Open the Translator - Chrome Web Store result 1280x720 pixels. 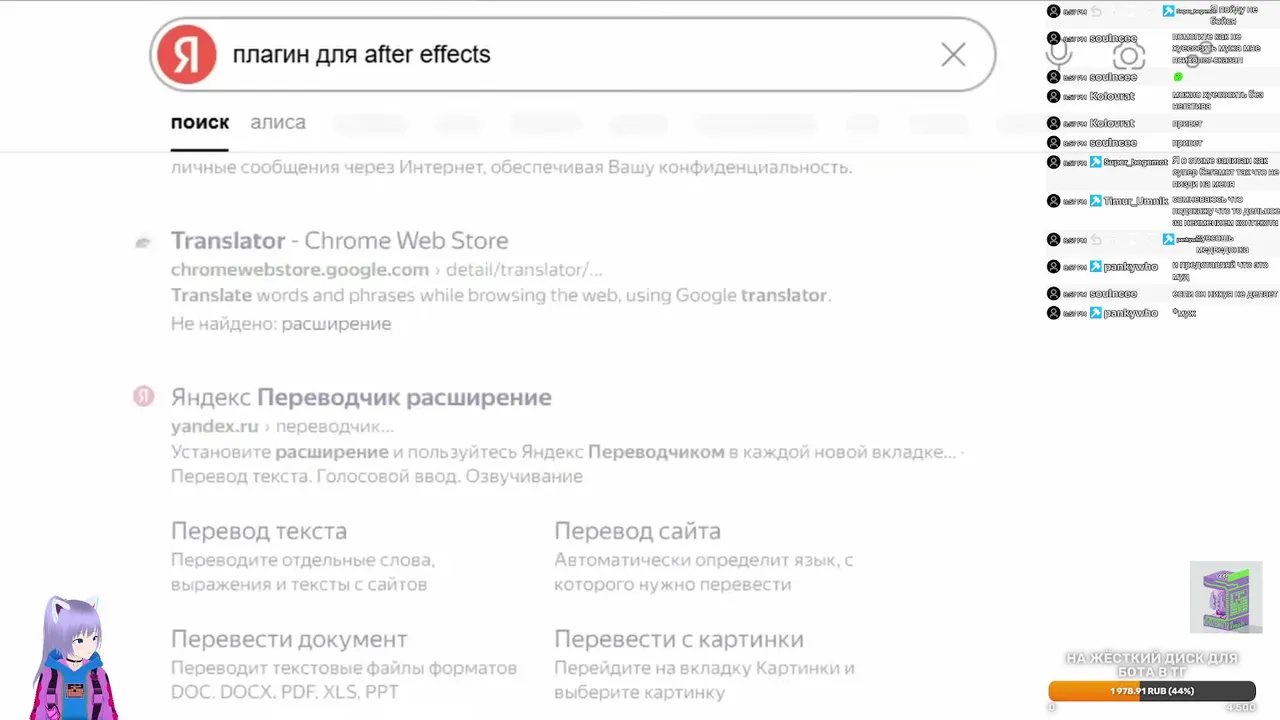click(339, 241)
